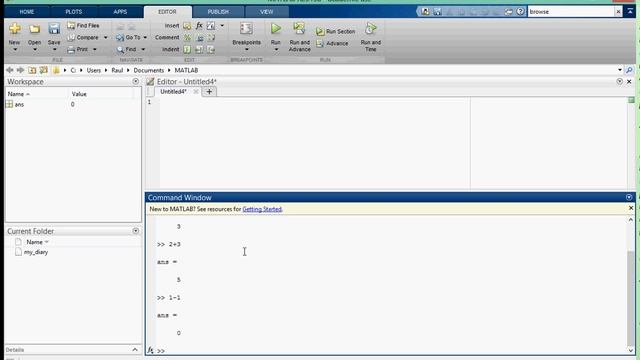Open the Current Folder panel actions menu
Screen dimensions: 640x360
tap(136, 231)
